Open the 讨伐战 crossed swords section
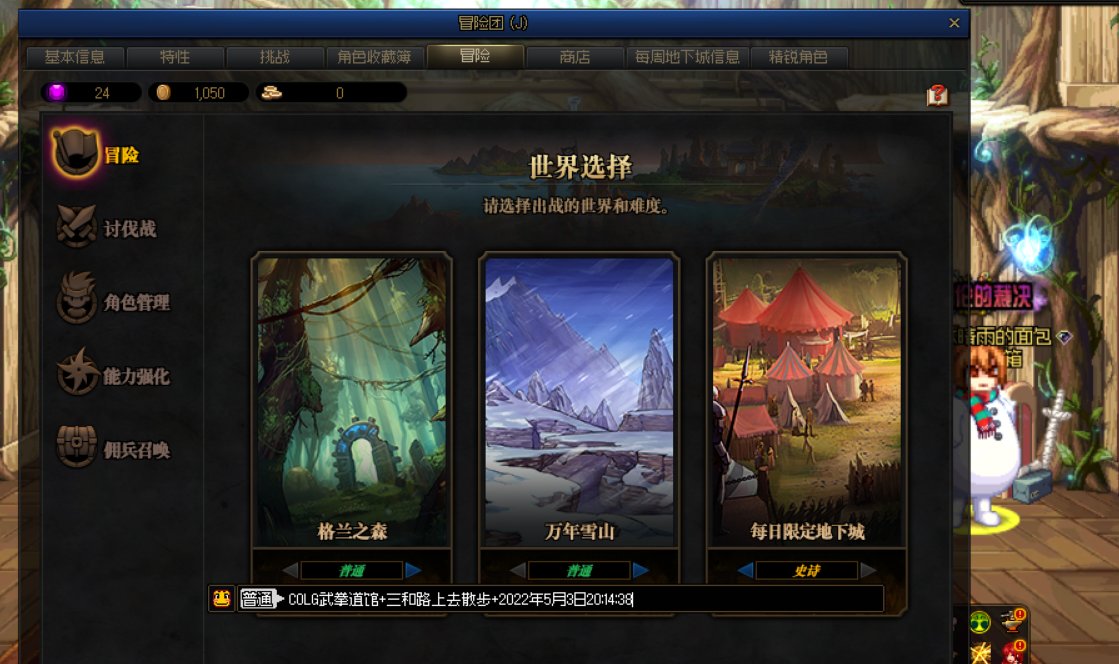Image resolution: width=1119 pixels, height=664 pixels. [76, 226]
